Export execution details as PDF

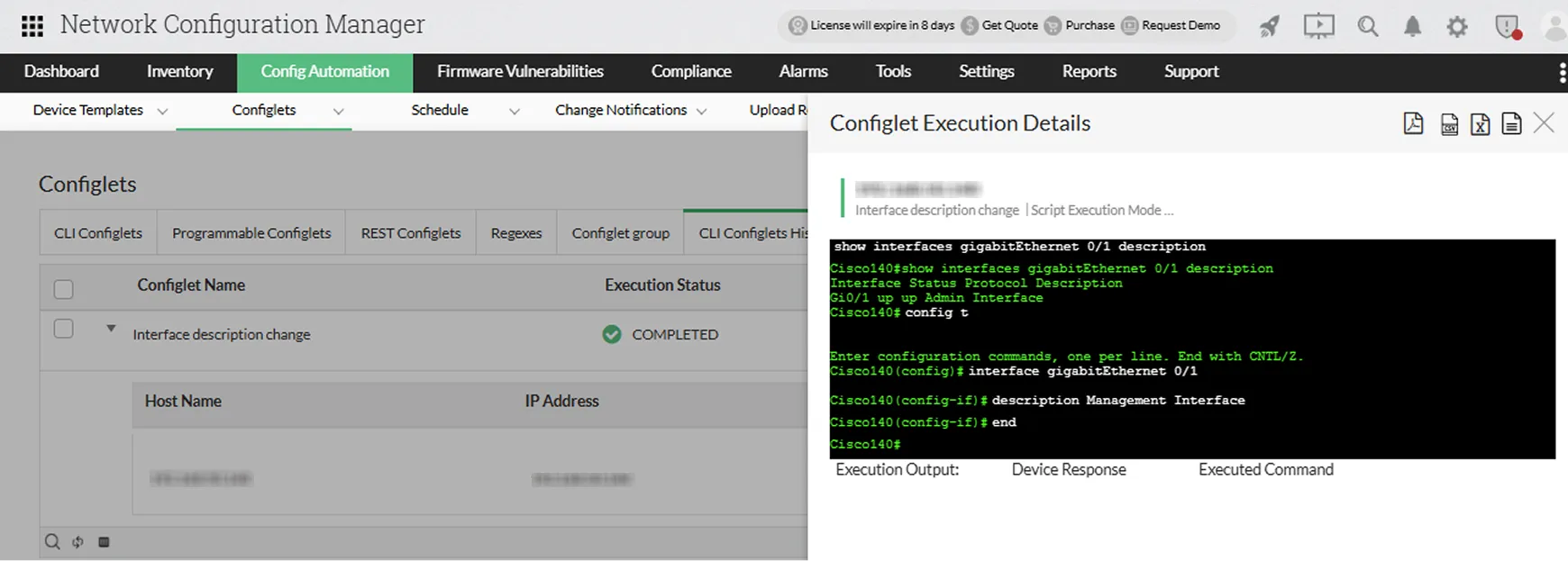pyautogui.click(x=1413, y=124)
